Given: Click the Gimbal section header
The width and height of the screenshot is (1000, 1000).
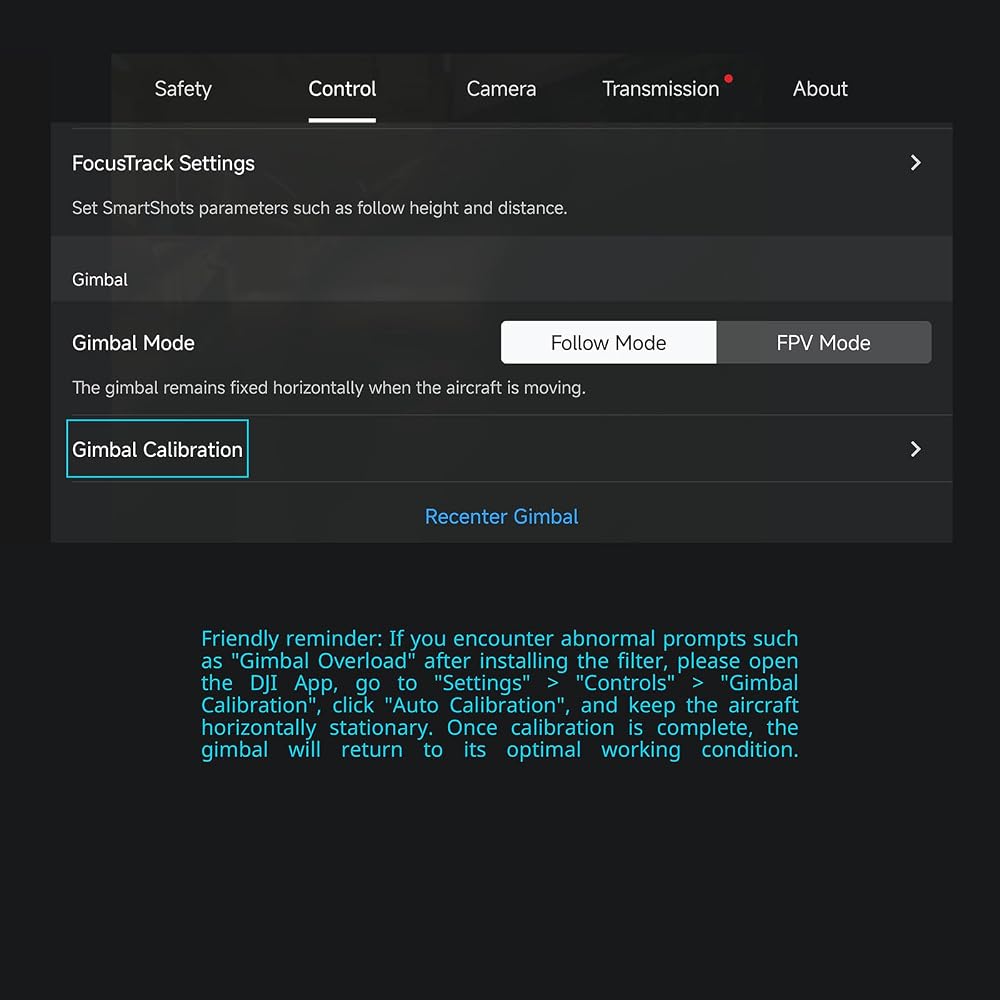Looking at the screenshot, I should tap(100, 279).
